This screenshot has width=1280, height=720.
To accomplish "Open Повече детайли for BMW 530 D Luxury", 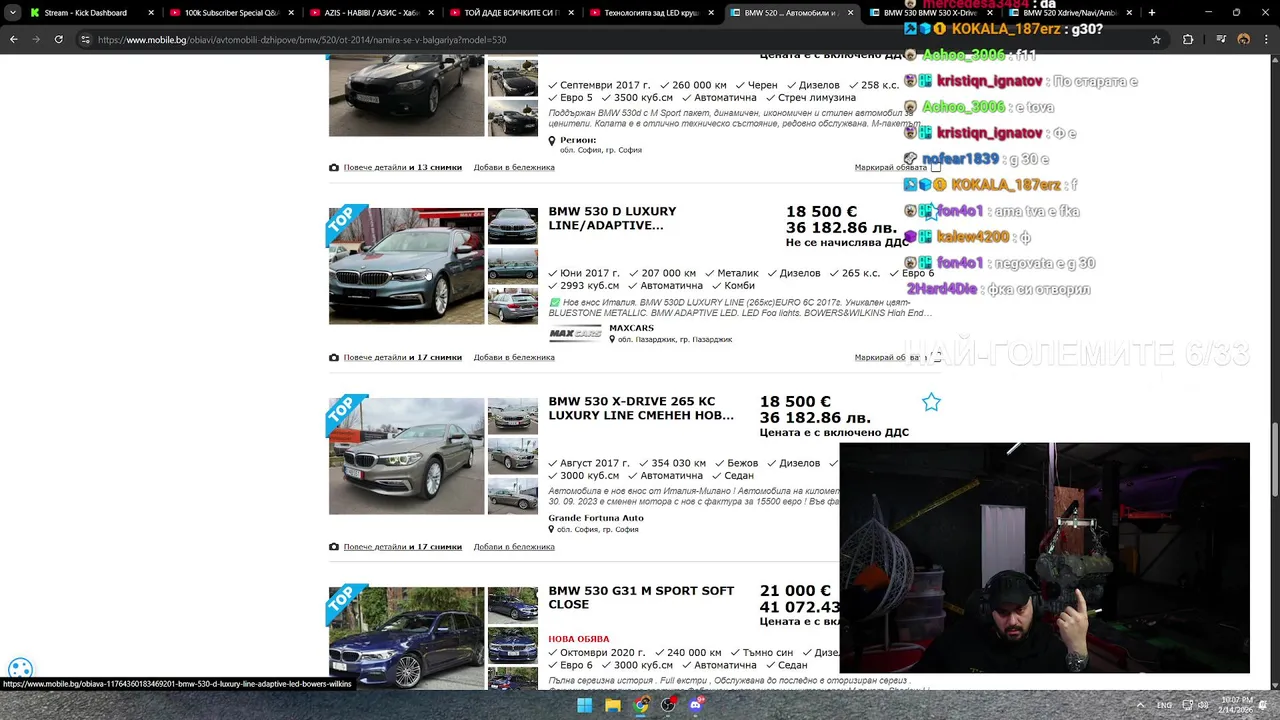I will coord(403,357).
